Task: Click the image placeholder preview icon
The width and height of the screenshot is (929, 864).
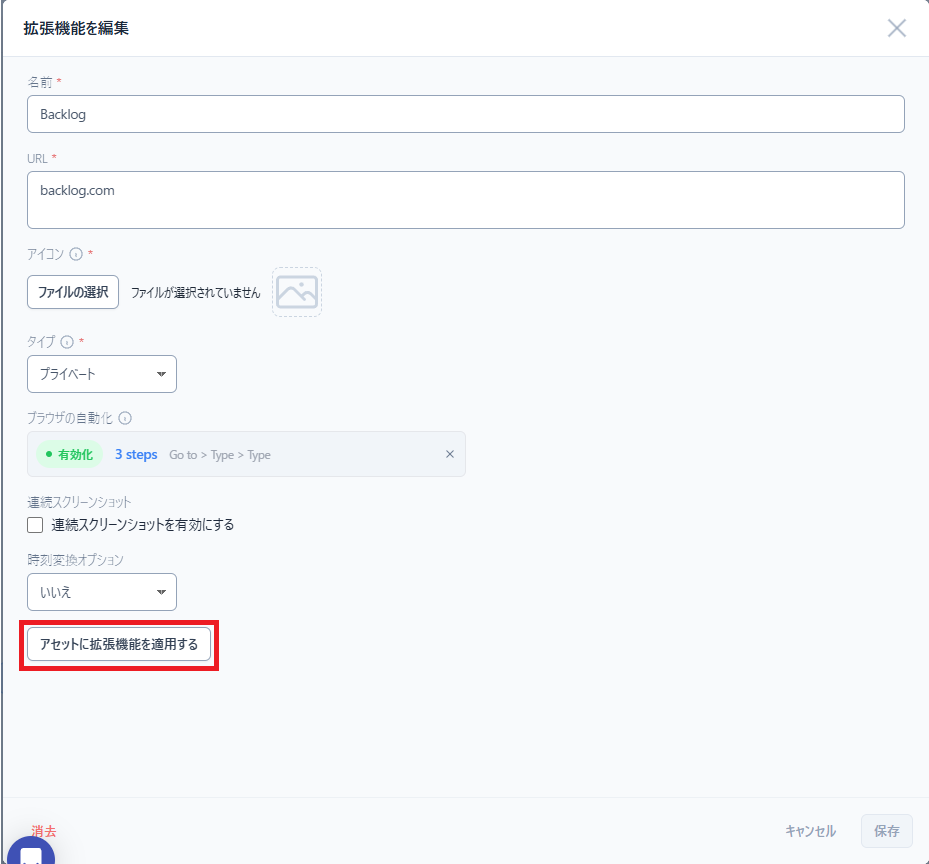Action: (x=297, y=292)
